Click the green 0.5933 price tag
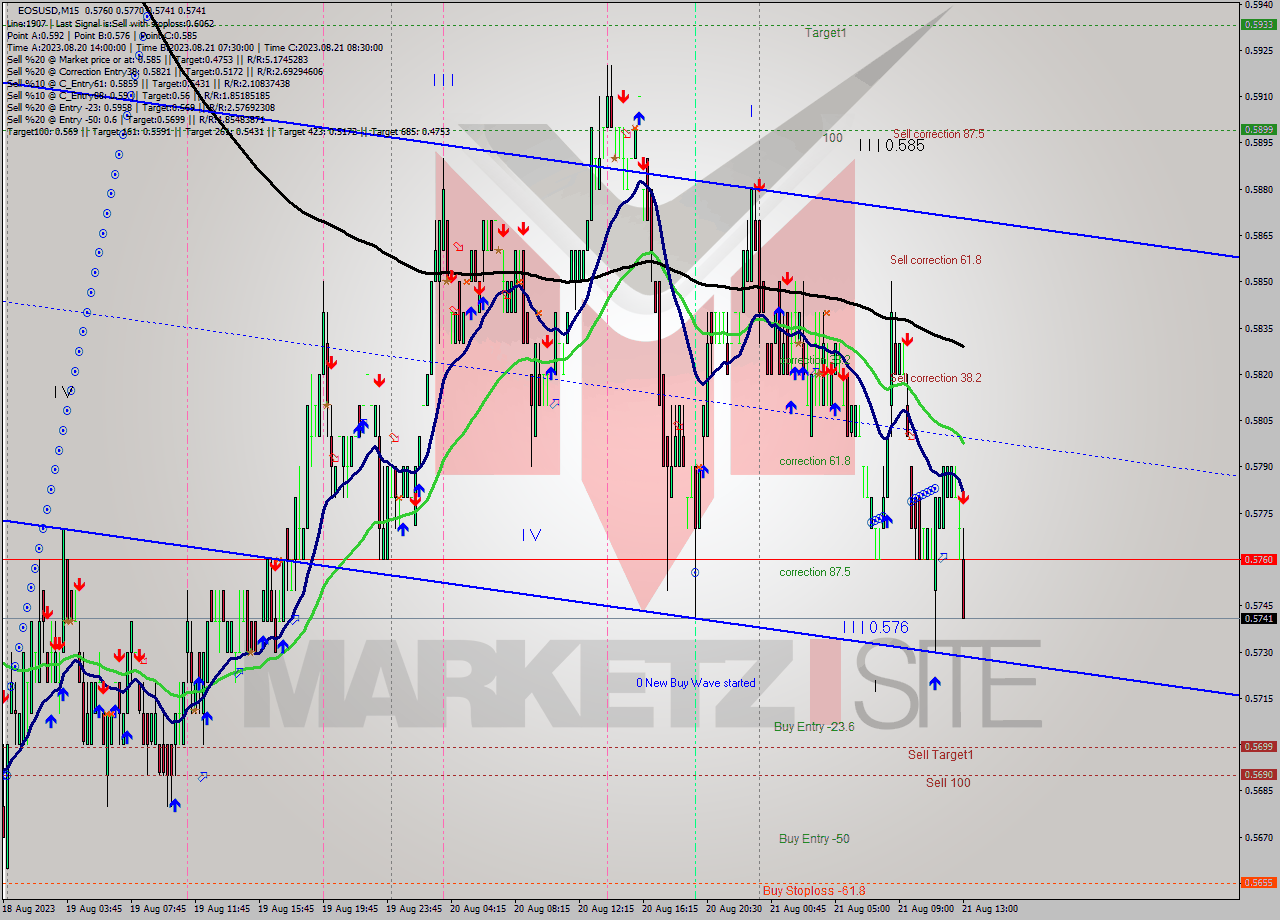Screen dimensions: 1280x920 [x=1258, y=24]
